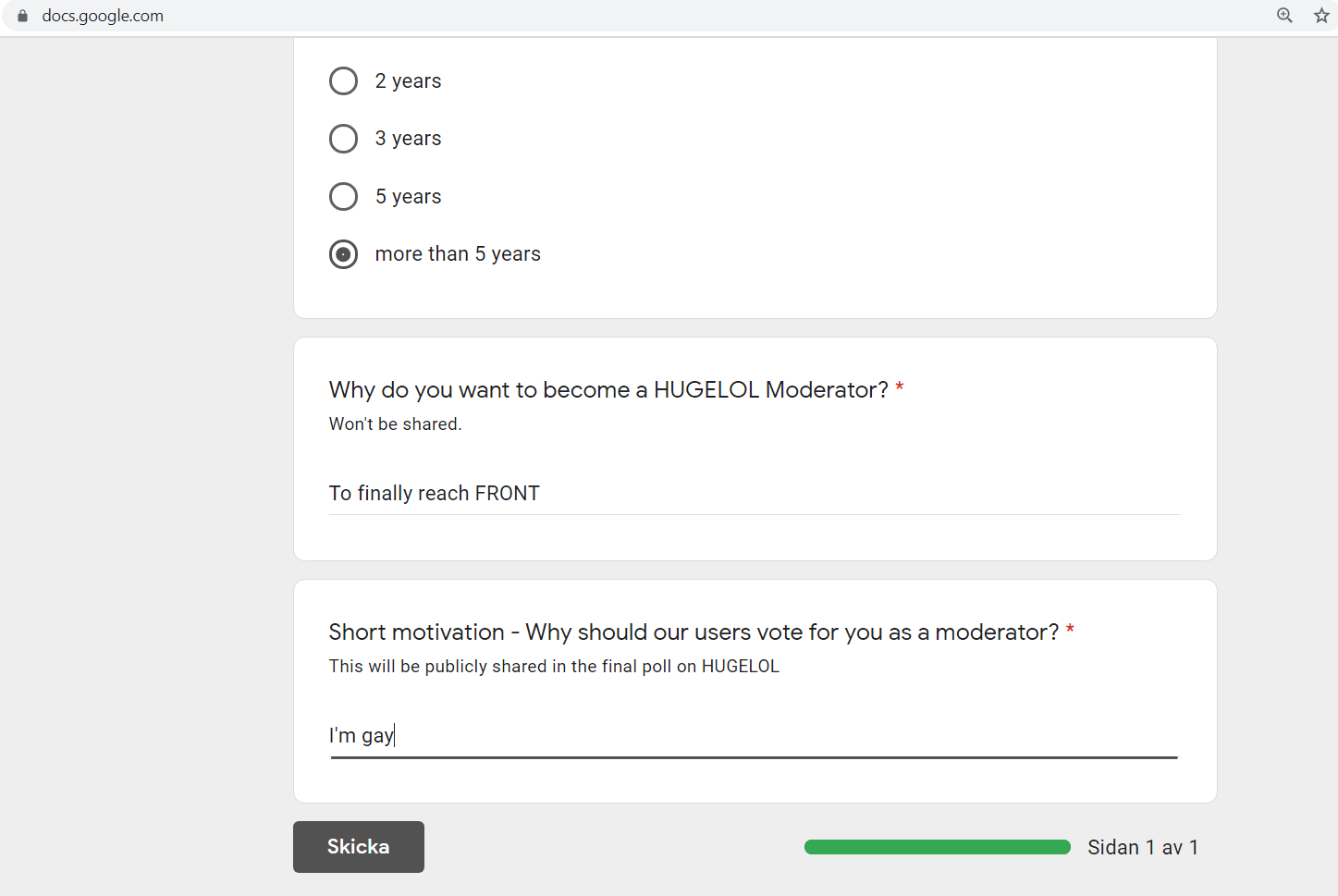
Task: Click the short motivation answer field
Action: (x=755, y=736)
